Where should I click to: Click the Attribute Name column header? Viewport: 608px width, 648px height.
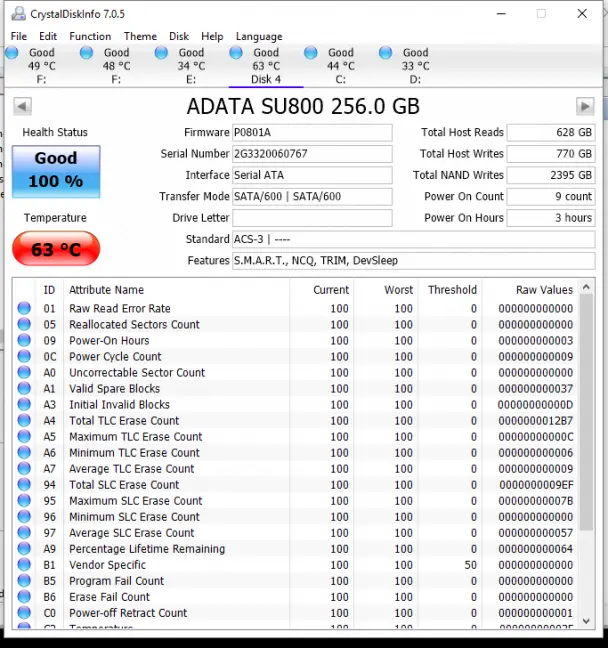pyautogui.click(x=176, y=290)
